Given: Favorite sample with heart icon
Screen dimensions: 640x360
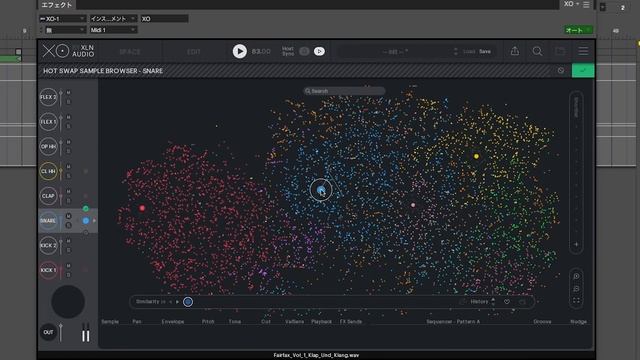Looking at the screenshot, I should pyautogui.click(x=507, y=302).
